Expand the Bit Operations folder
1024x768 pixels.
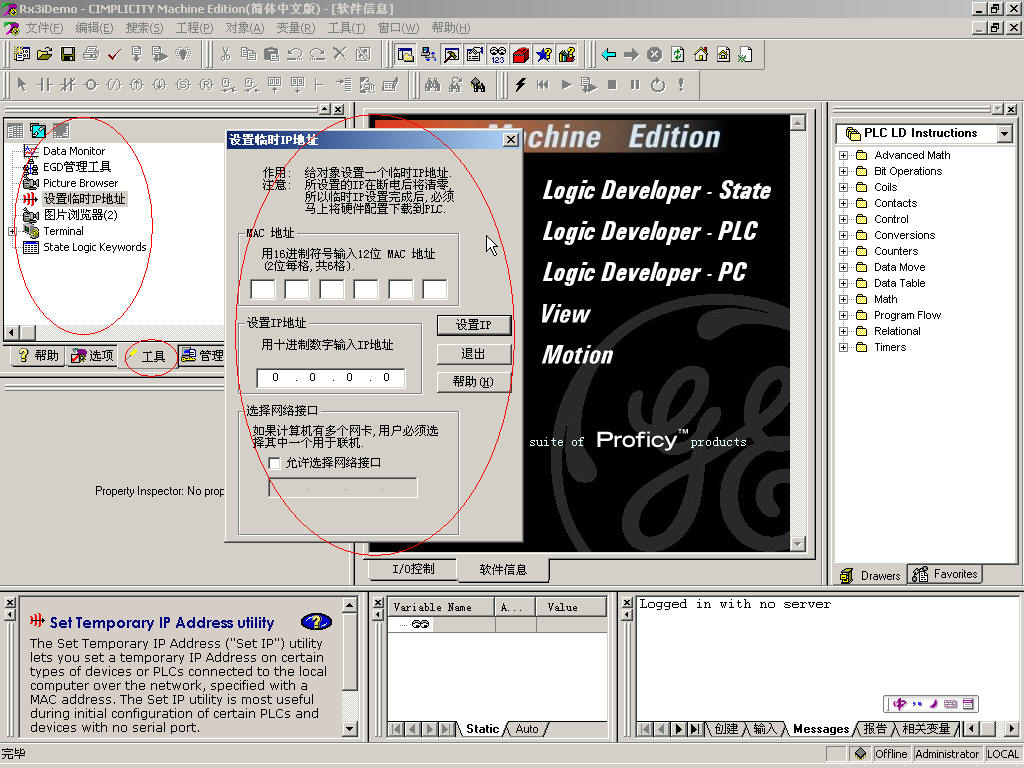point(844,171)
